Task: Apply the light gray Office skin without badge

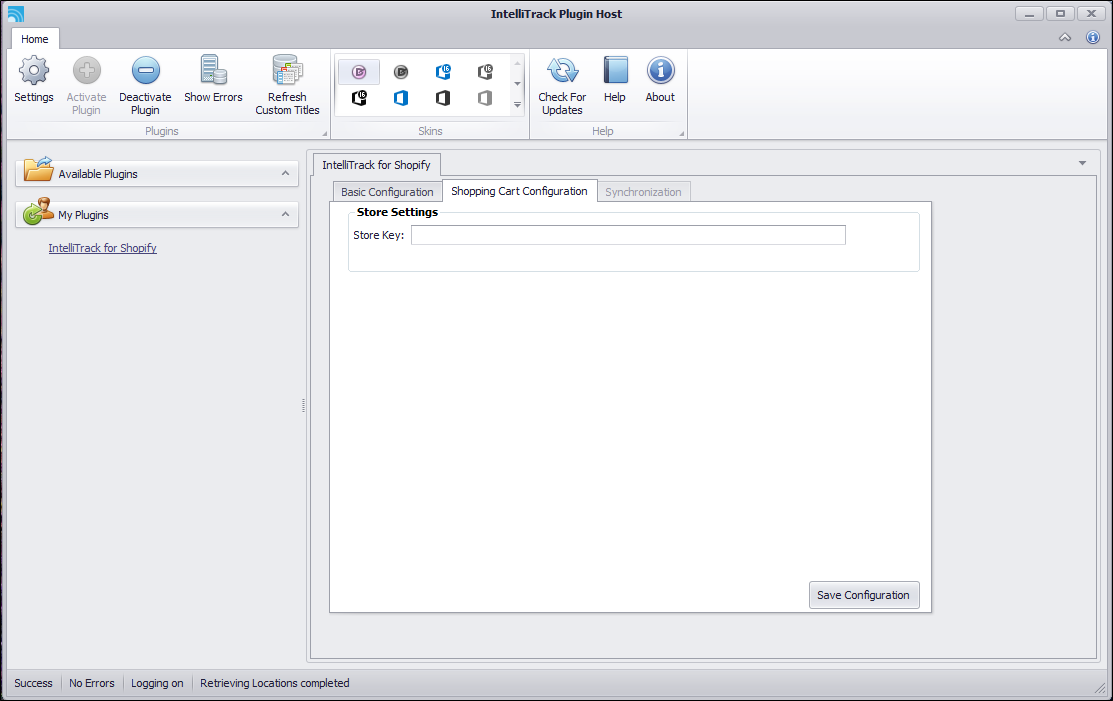Action: (x=485, y=98)
